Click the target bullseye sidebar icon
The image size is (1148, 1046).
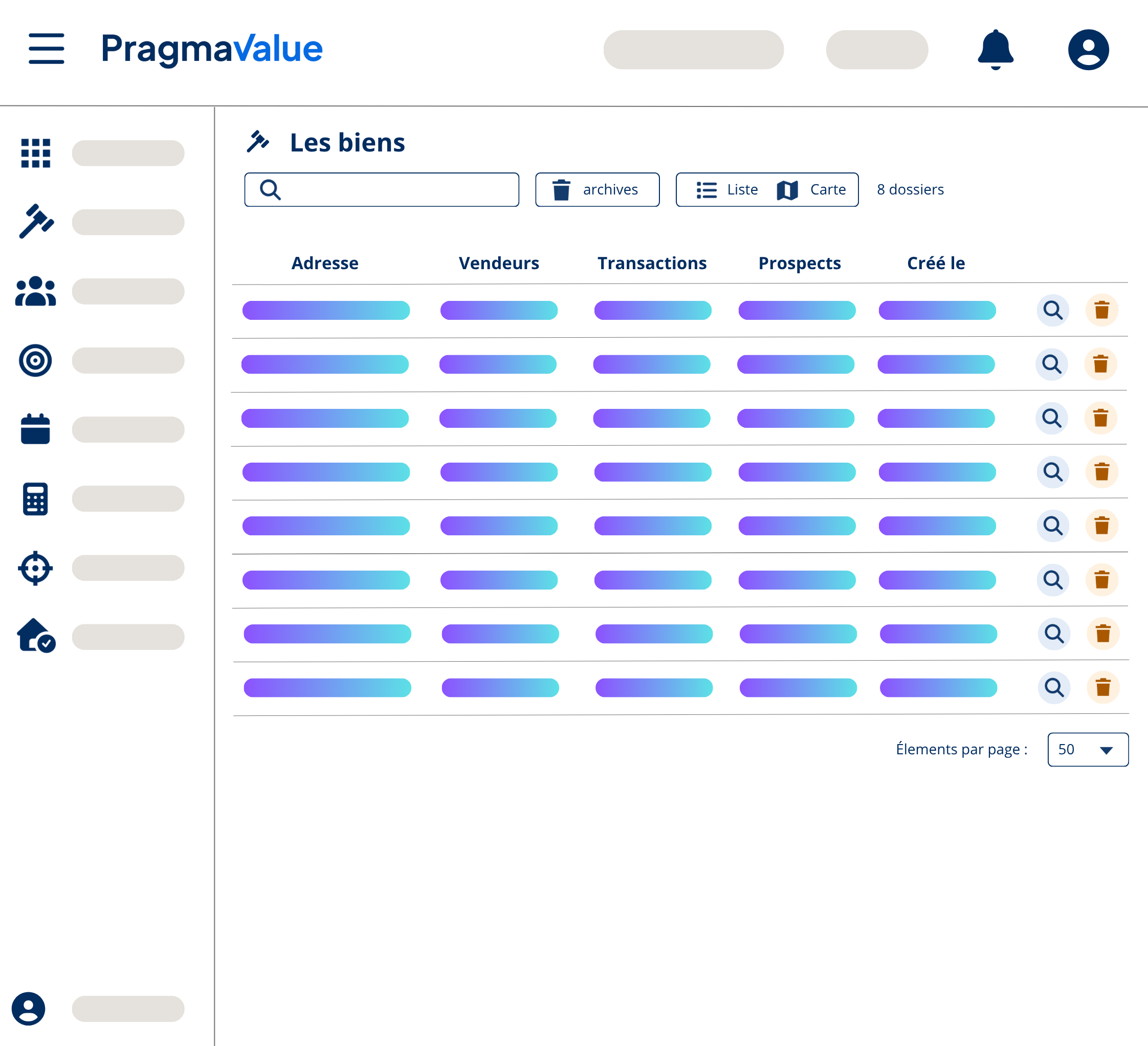35,360
